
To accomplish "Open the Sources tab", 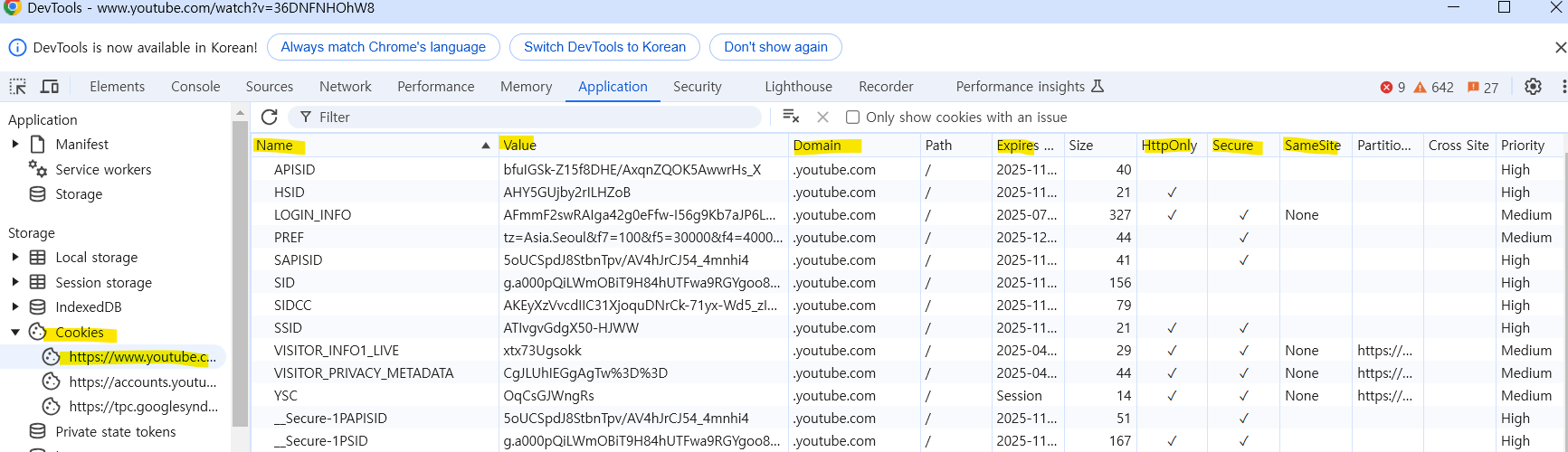I will (x=270, y=87).
